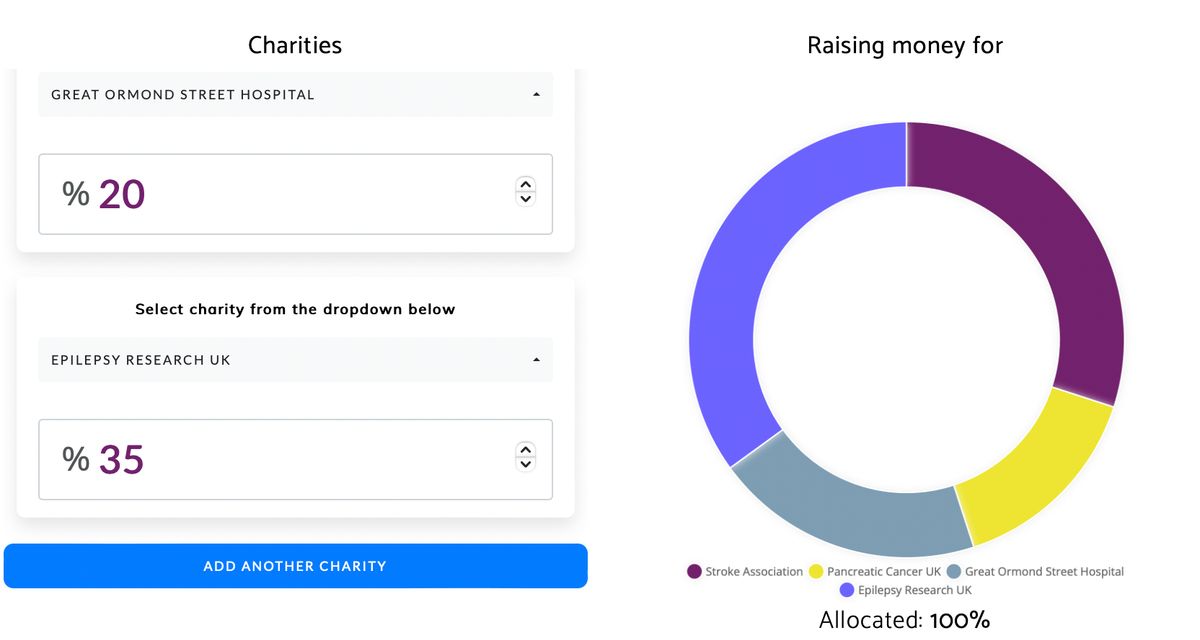Image resolution: width=1200 pixels, height=640 pixels.
Task: Click the up stepper arrow on the 35% field
Action: (x=525, y=451)
